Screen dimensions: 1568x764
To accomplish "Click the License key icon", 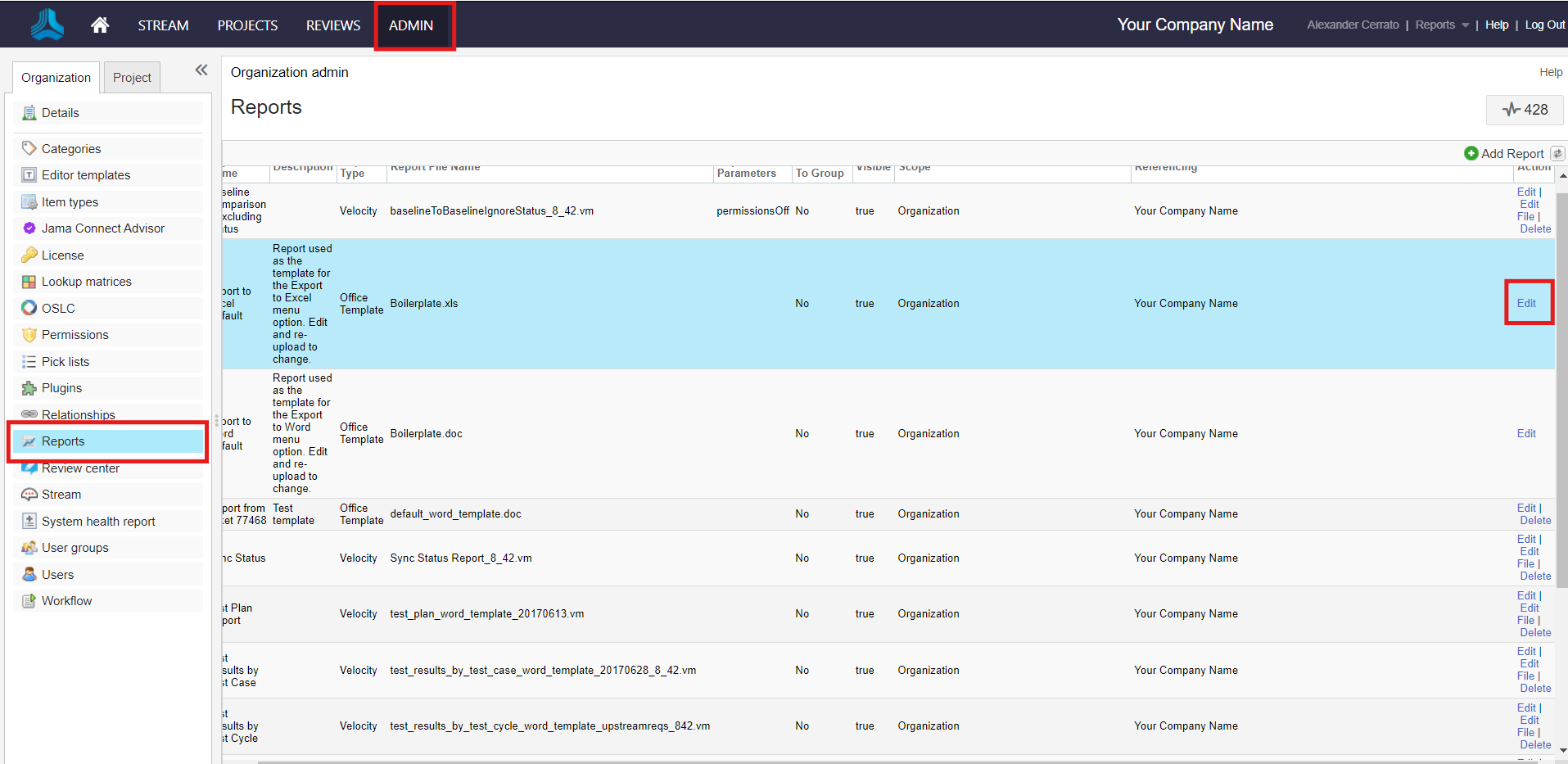I will (29, 255).
